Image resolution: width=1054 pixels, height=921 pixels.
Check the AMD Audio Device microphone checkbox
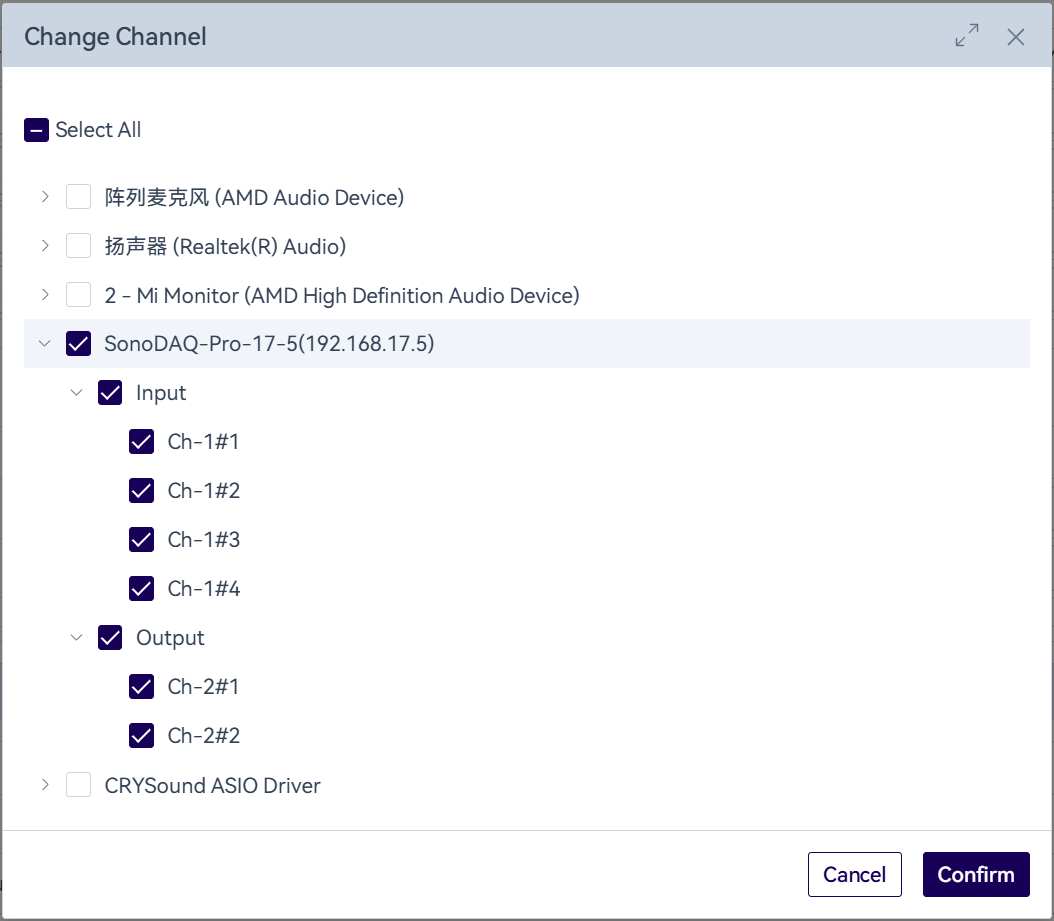[78, 197]
